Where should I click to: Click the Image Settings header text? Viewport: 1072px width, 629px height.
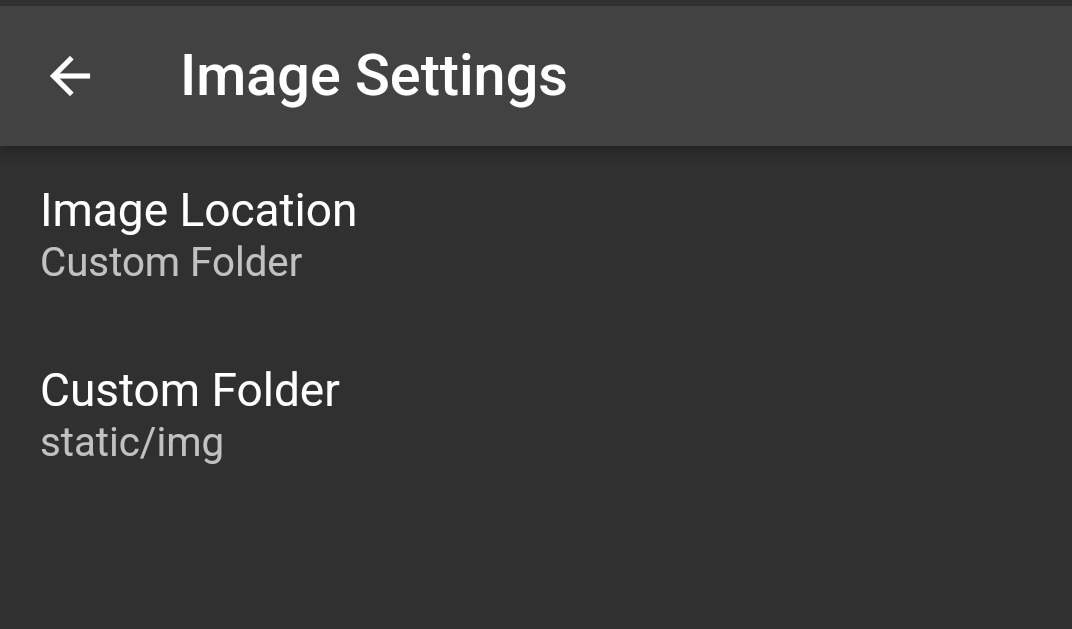click(x=373, y=76)
